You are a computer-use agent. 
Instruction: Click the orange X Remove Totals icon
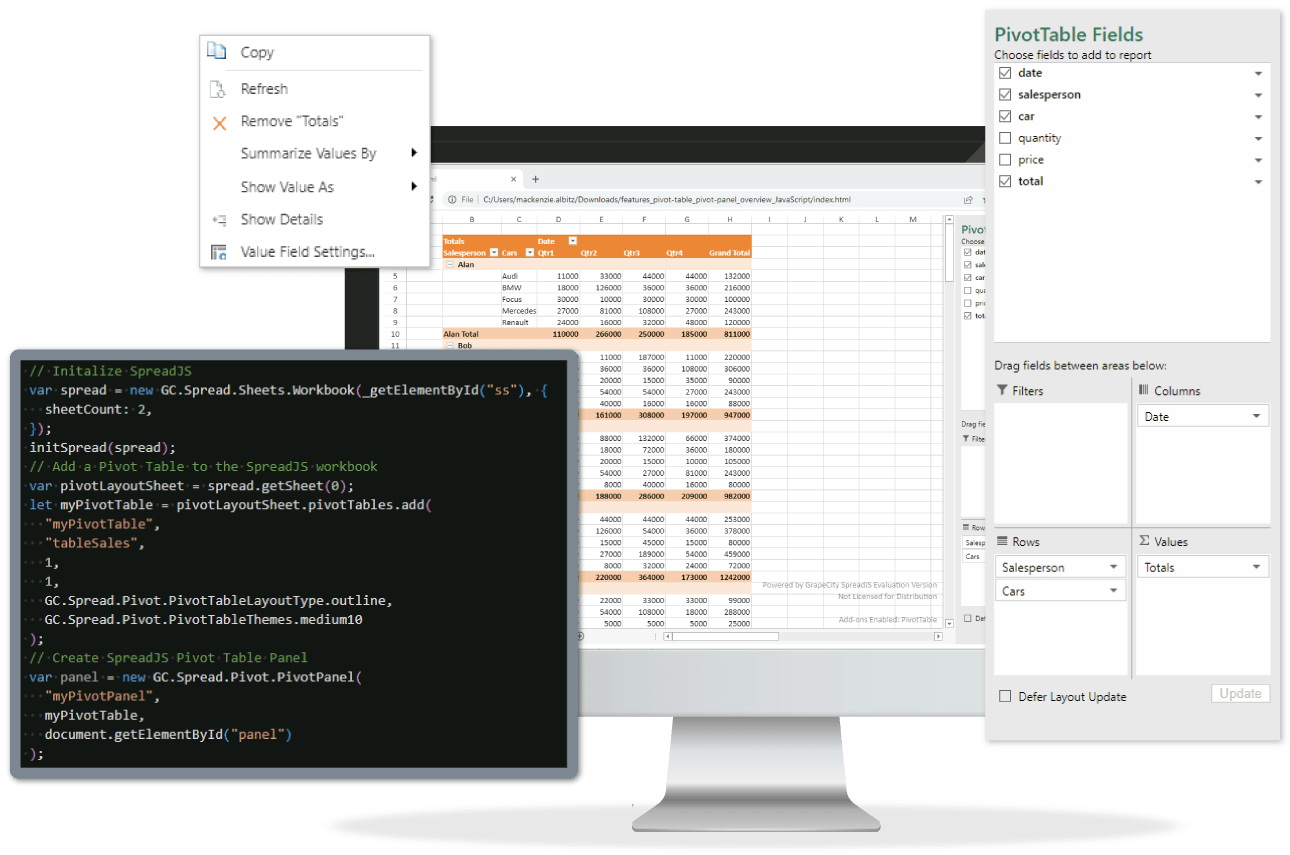219,123
